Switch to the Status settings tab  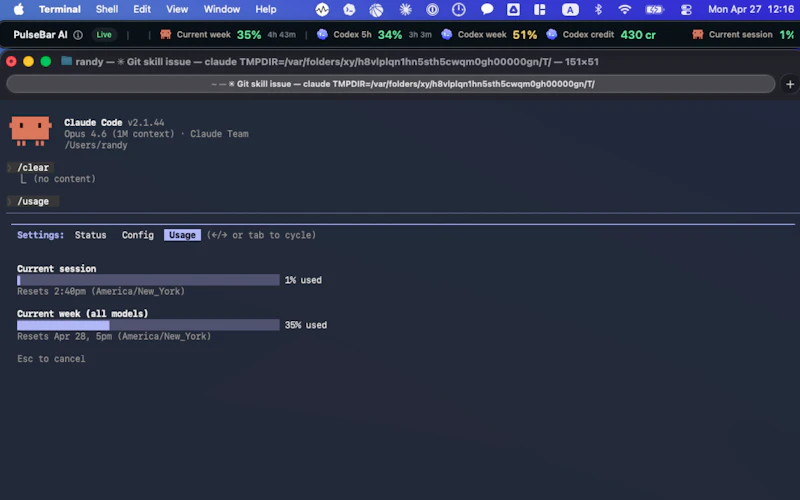[x=90, y=235]
